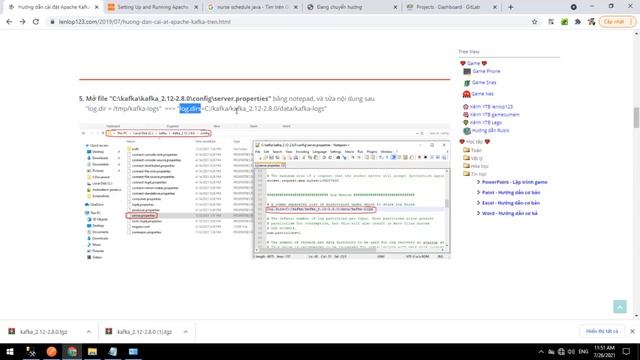Expand the options arrow for kafka_2.12-2.8.0 (1).tgz
The width and height of the screenshot is (640, 360).
186,332
